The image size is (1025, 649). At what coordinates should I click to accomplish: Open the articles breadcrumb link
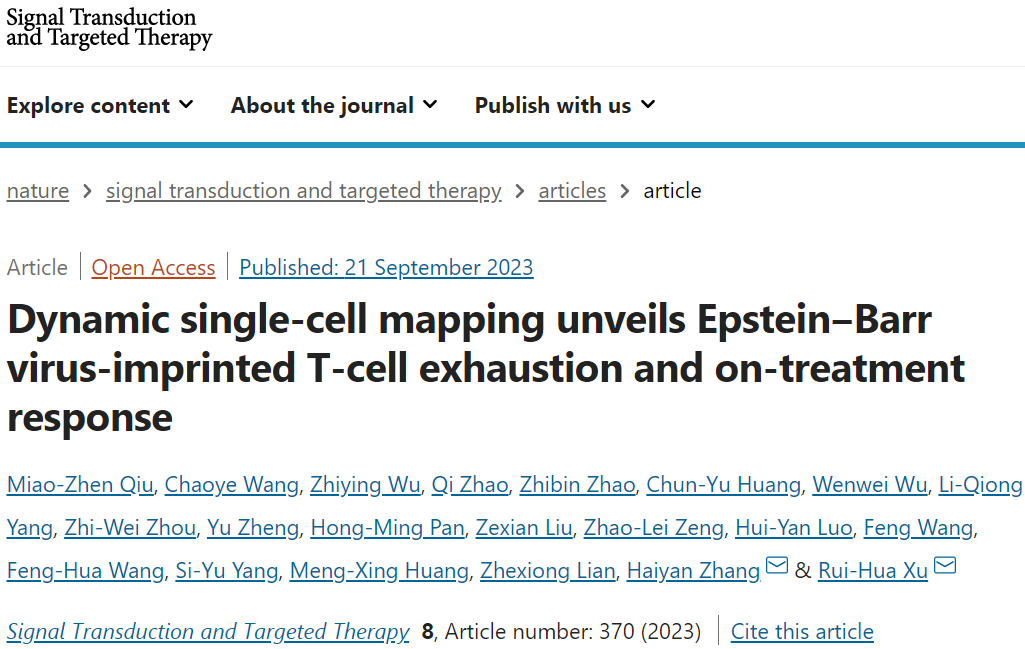[x=572, y=191]
